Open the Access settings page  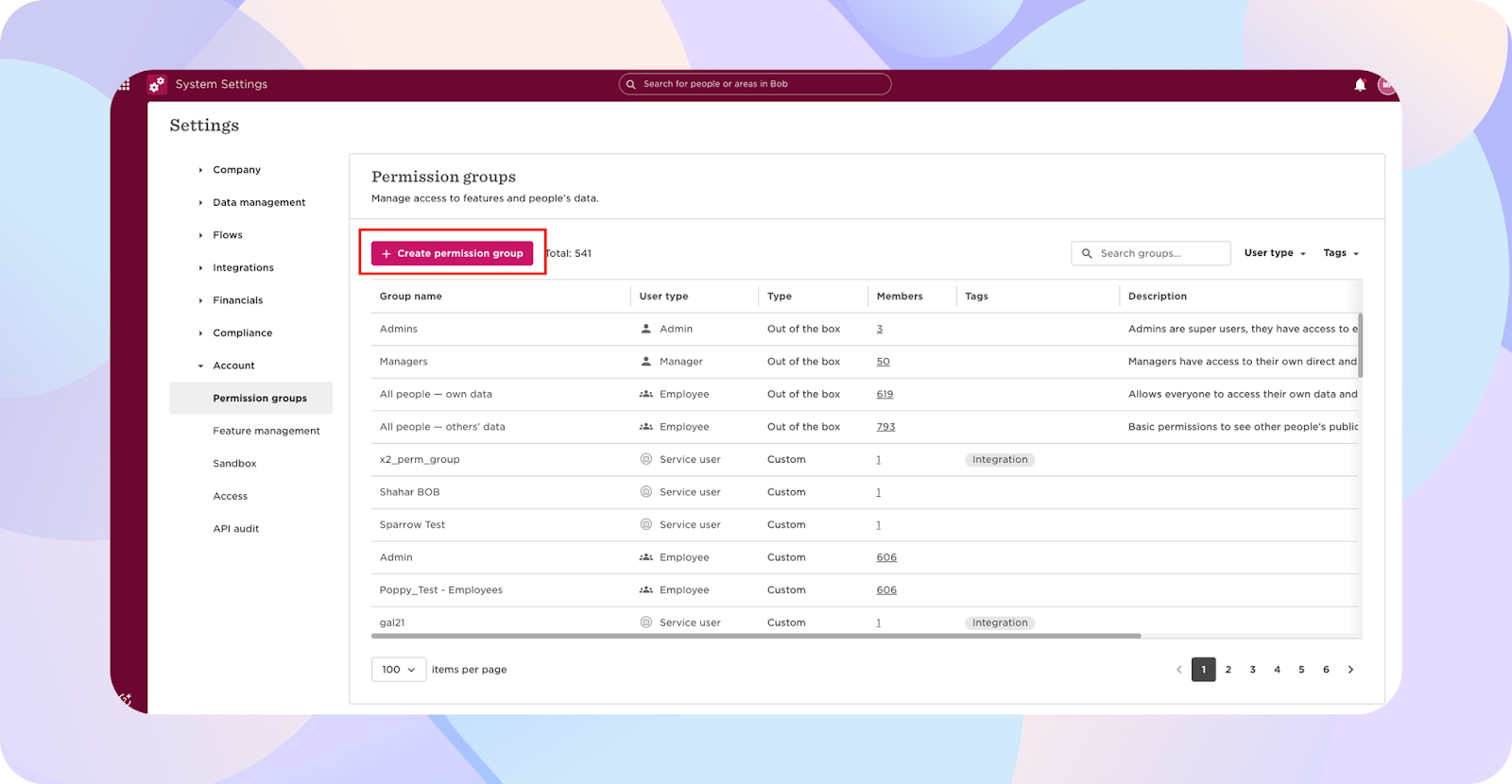pos(231,496)
